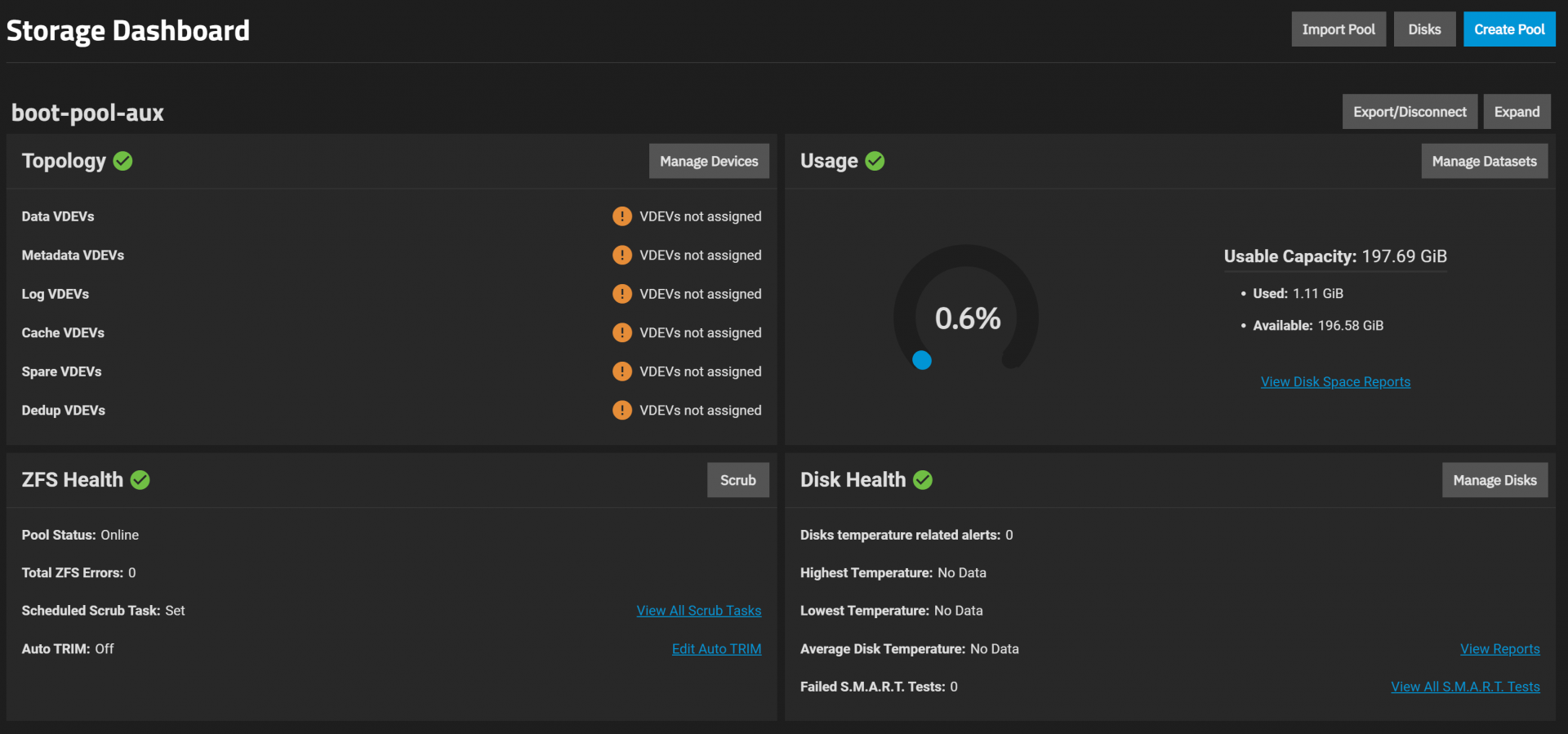Click the orange warning icon for Cache VDEVs

[x=622, y=332]
